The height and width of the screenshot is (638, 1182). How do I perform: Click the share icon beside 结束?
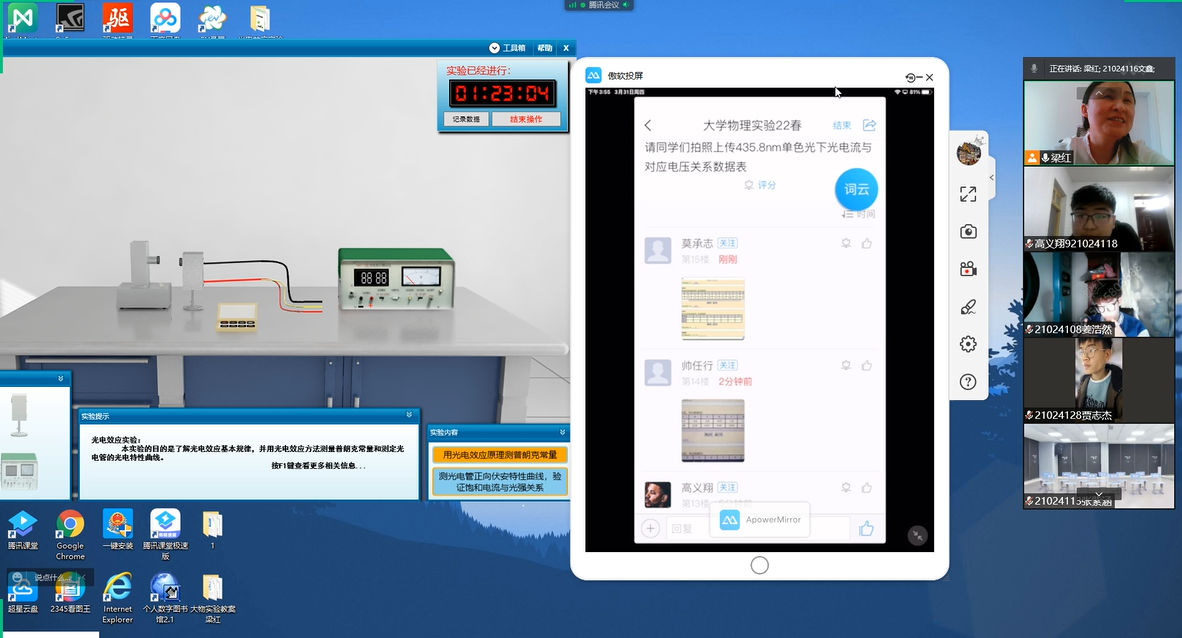pos(869,125)
